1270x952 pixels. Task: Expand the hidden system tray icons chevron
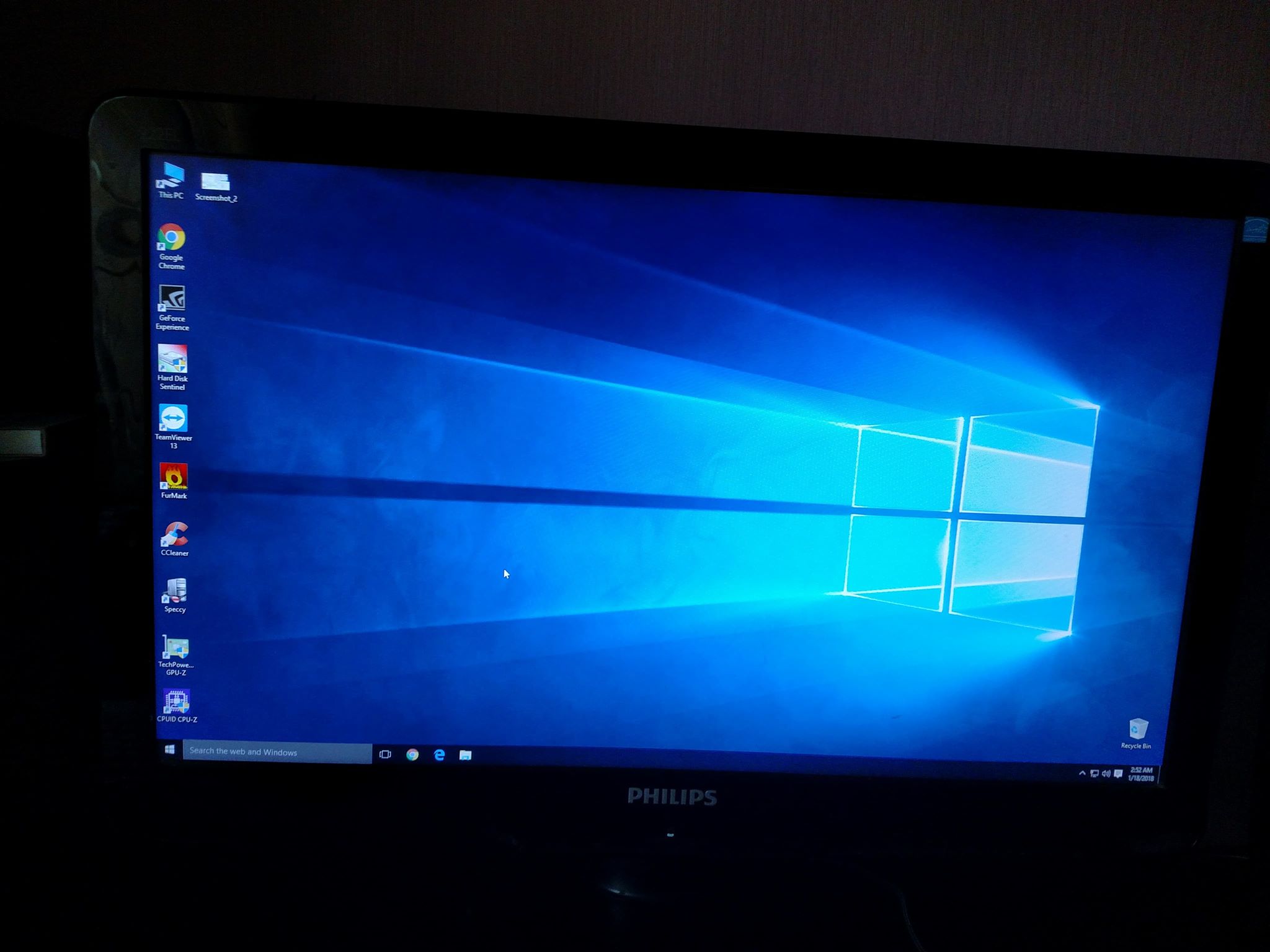tap(1082, 773)
